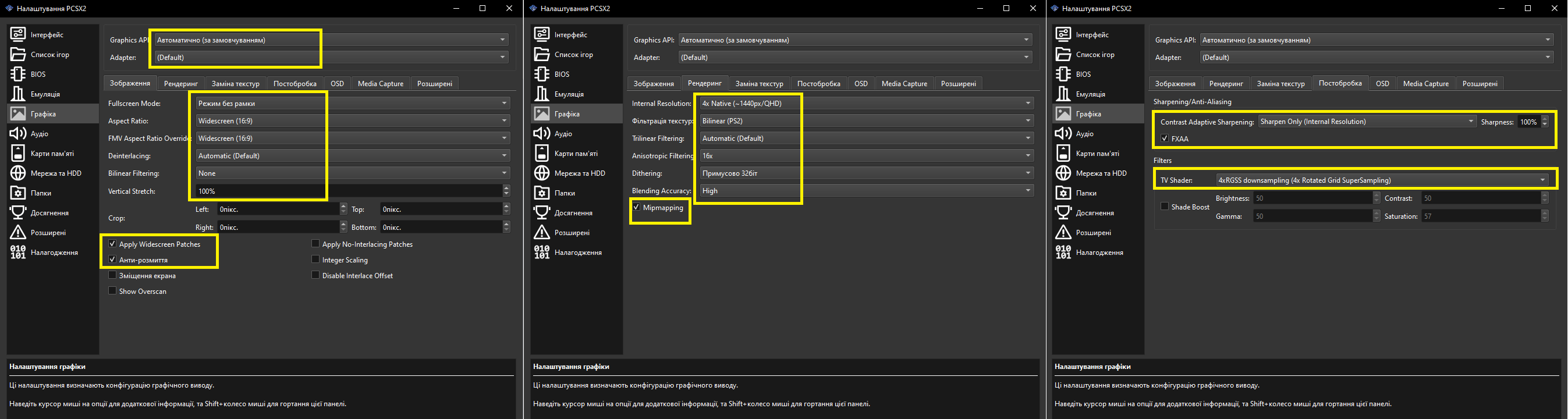This screenshot has height=419, width=1568.
Task: Click Налагодження binary icon in the rightmost window
Action: 1063,252
